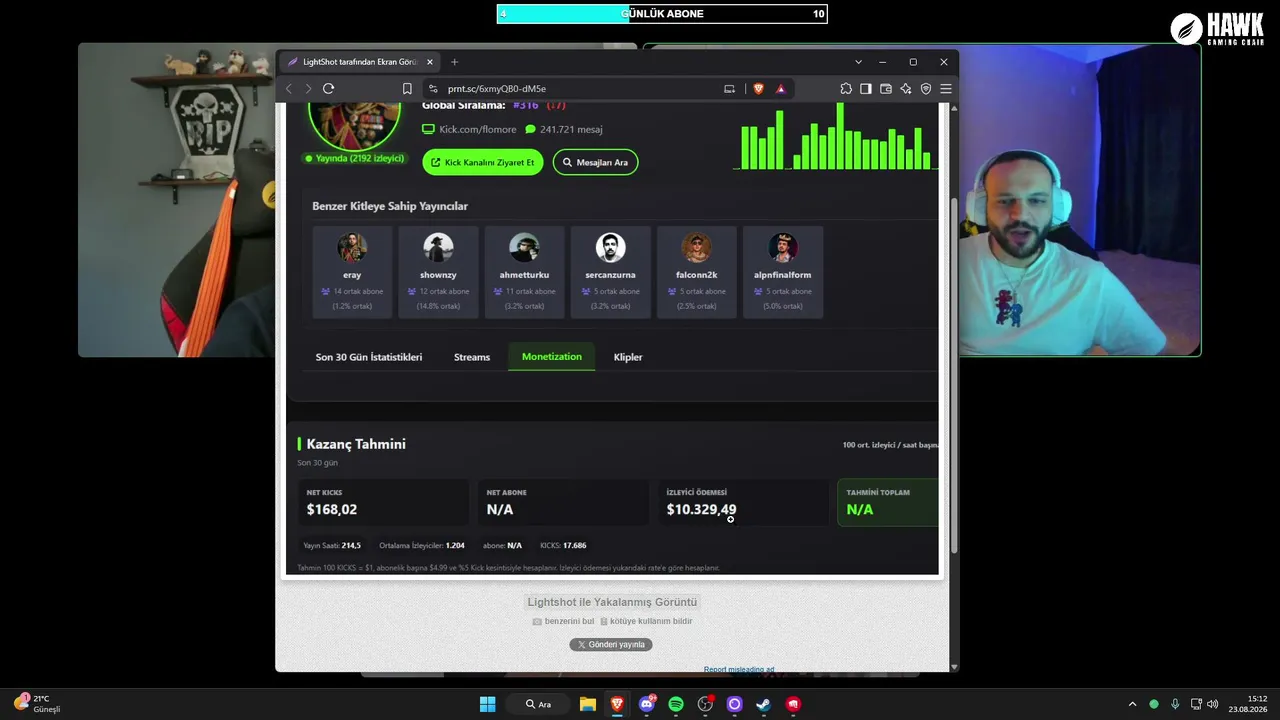Screen dimensions: 1280x720
Task: Open the browser hamburger menu
Action: (x=945, y=89)
